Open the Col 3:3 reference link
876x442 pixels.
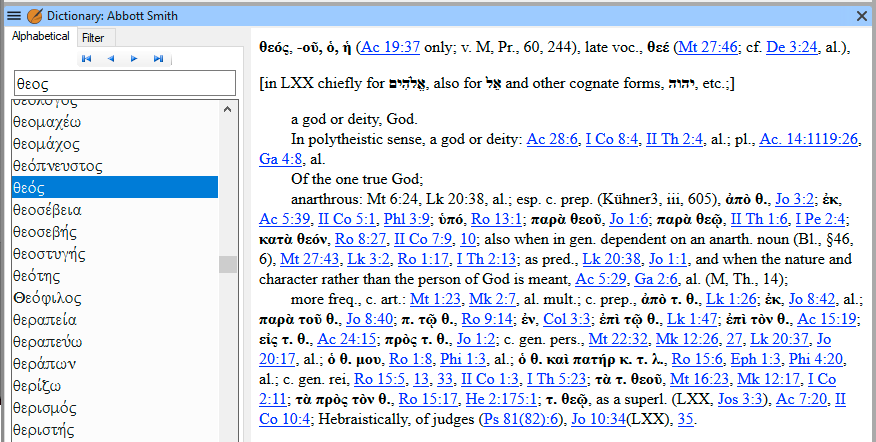(x=567, y=319)
